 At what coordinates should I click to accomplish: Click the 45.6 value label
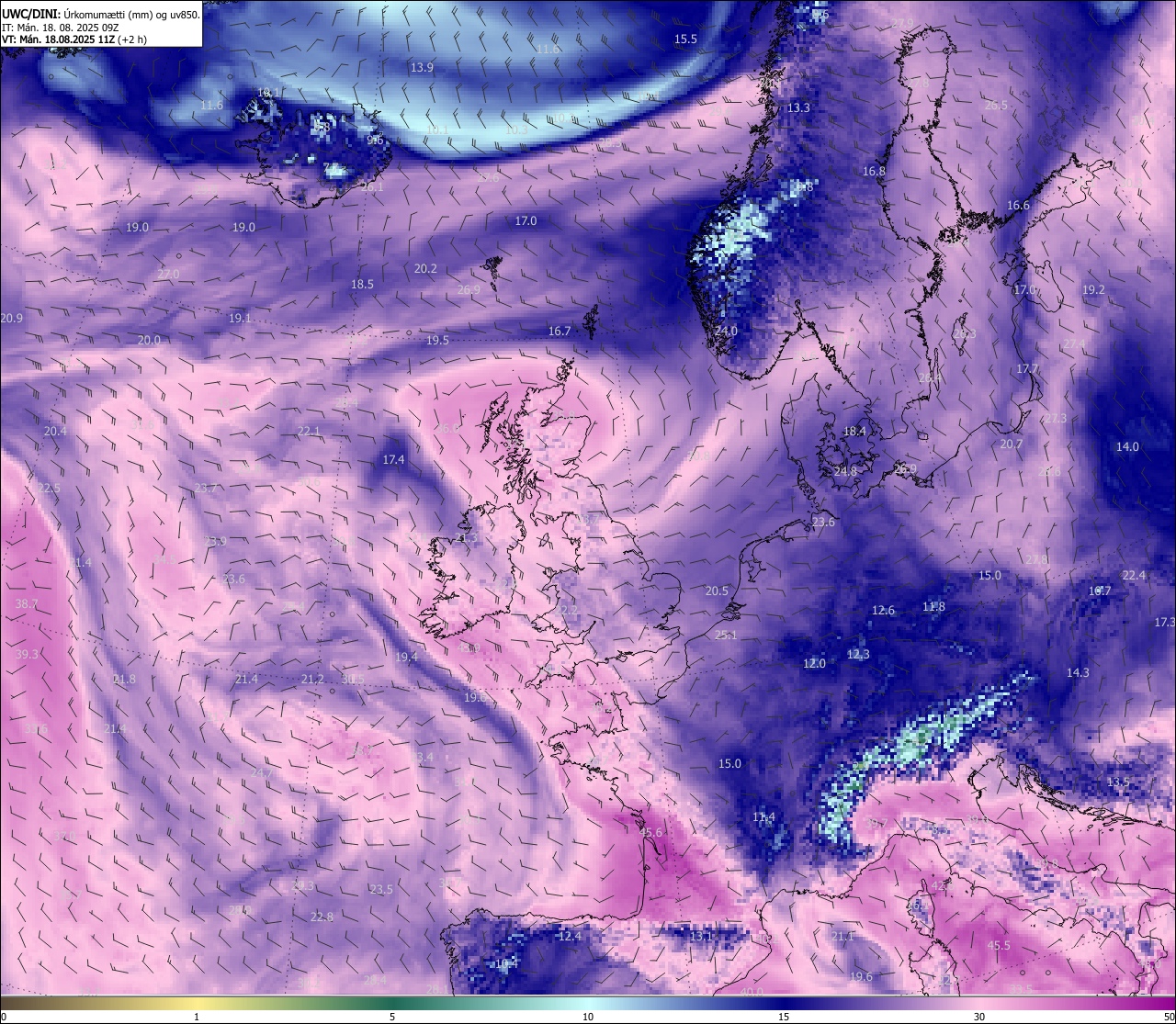(x=650, y=833)
